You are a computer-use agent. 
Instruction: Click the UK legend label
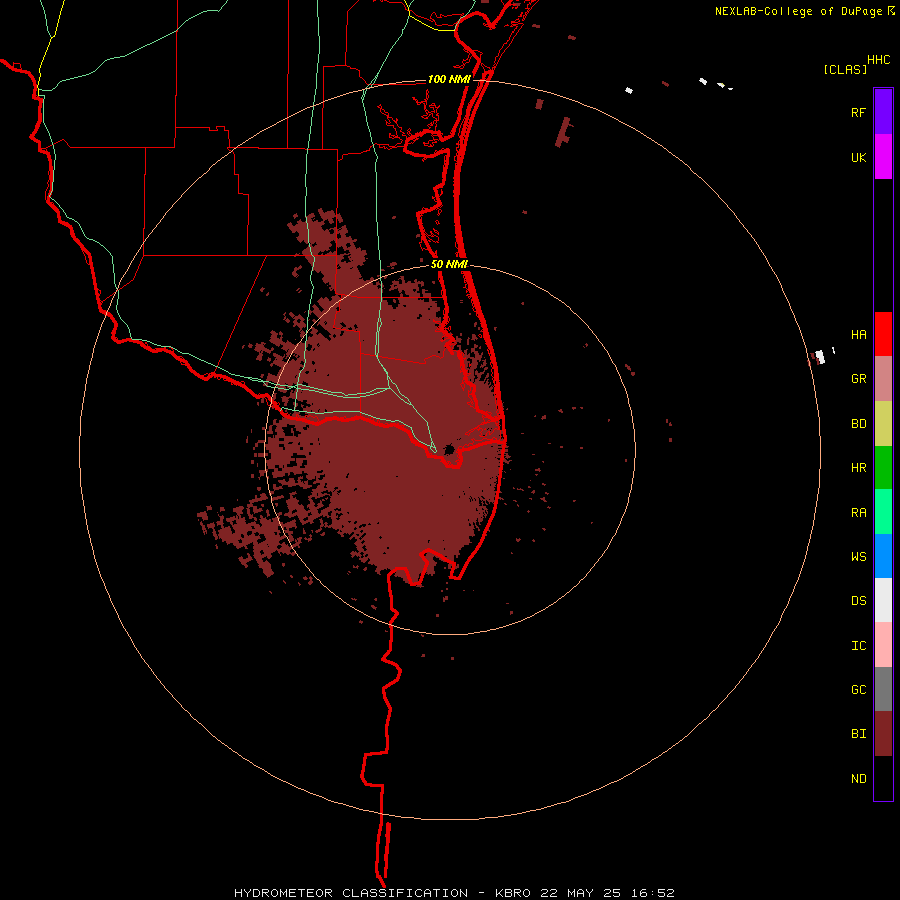(x=859, y=157)
